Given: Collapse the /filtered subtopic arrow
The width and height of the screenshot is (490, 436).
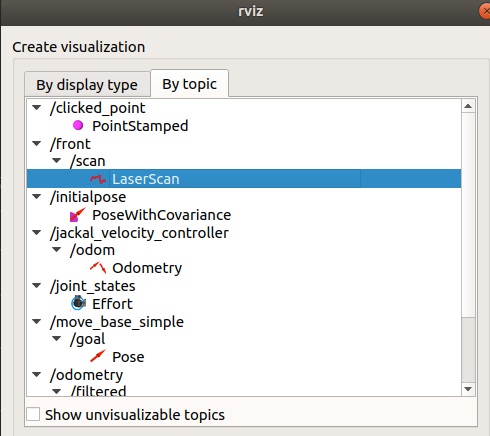Looking at the screenshot, I should click(x=57, y=391).
